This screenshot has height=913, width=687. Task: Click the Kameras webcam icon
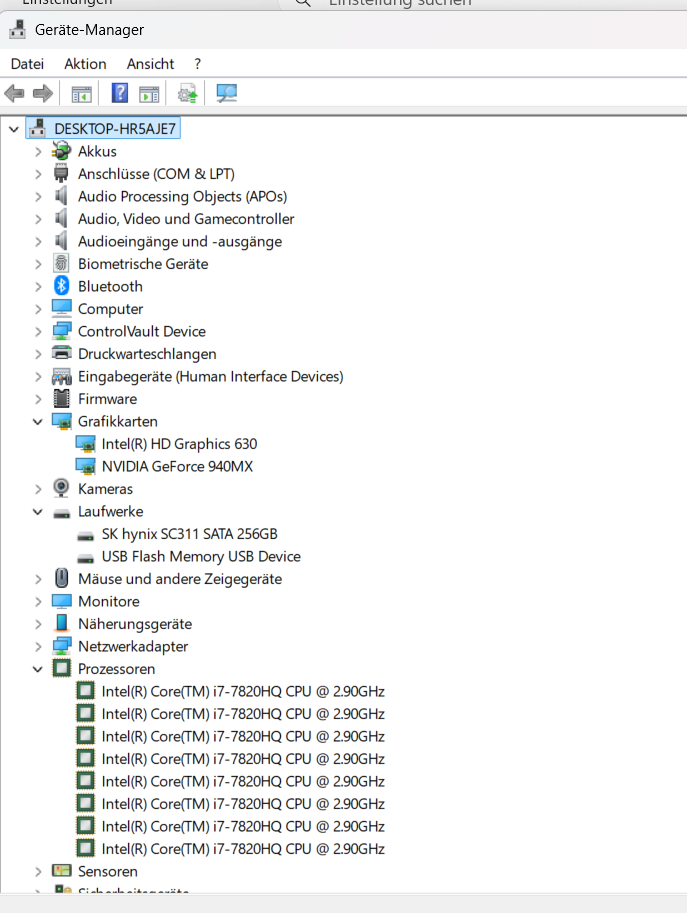click(x=61, y=488)
